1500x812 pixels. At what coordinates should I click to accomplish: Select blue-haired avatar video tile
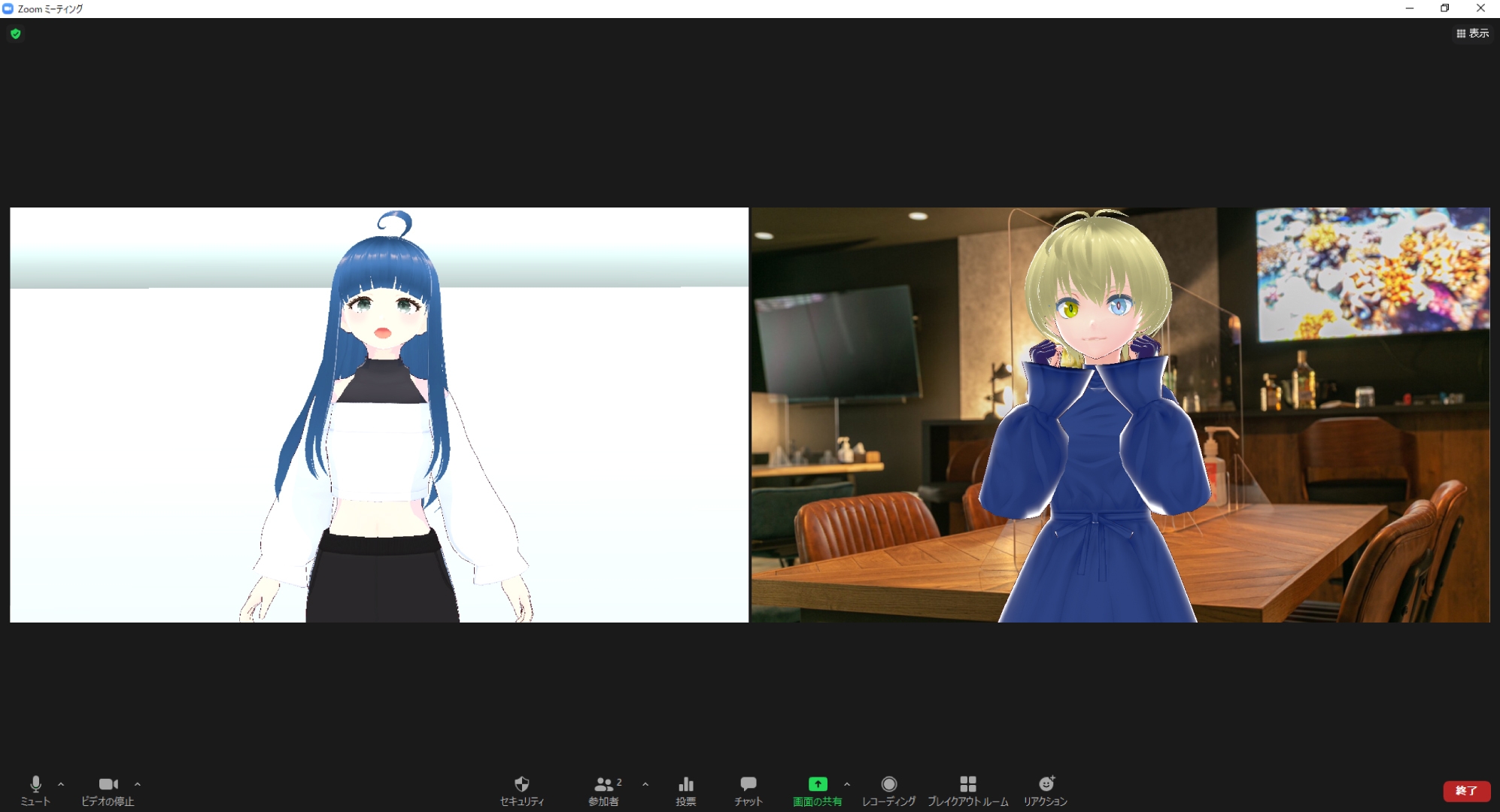(379, 415)
